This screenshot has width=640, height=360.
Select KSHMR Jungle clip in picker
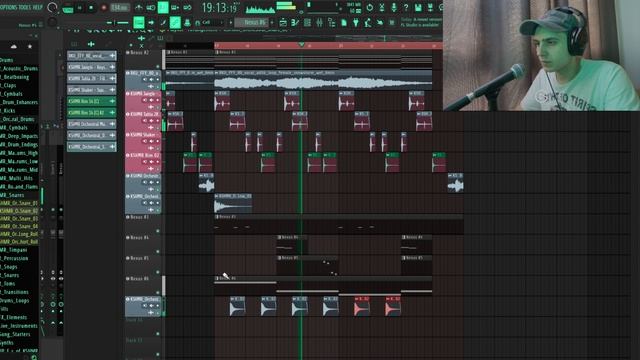[91, 67]
